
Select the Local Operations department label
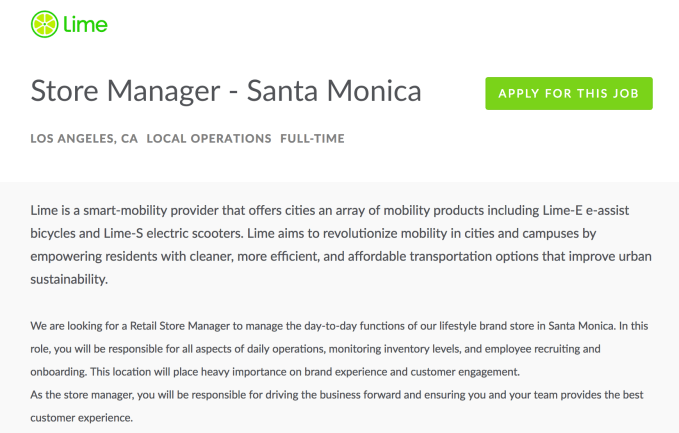tap(209, 139)
